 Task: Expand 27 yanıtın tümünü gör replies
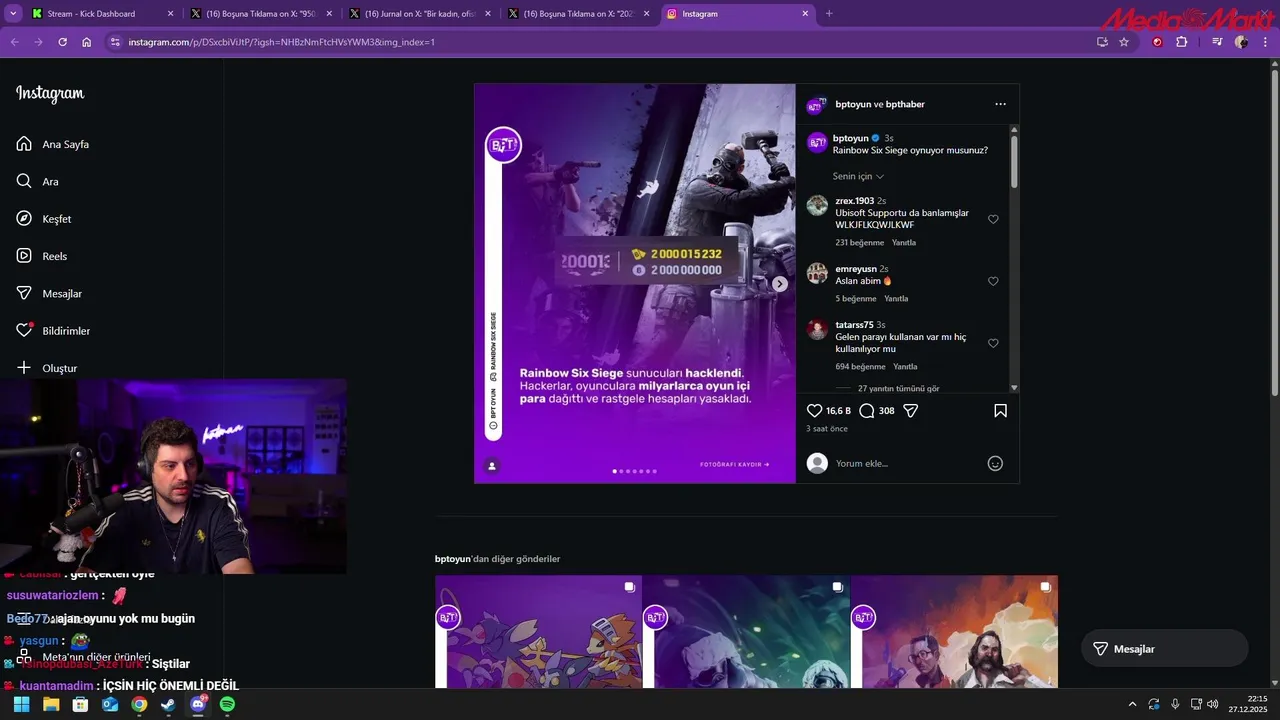(x=898, y=388)
